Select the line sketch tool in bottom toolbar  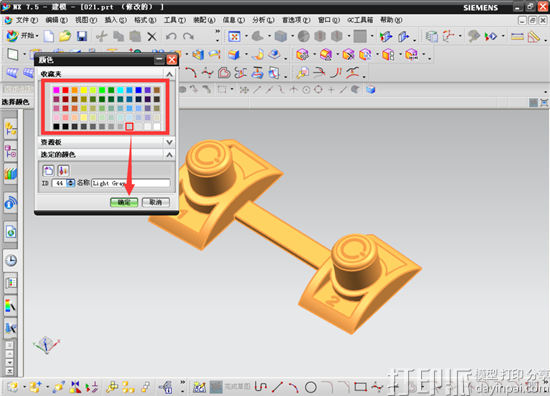[x=277, y=387]
